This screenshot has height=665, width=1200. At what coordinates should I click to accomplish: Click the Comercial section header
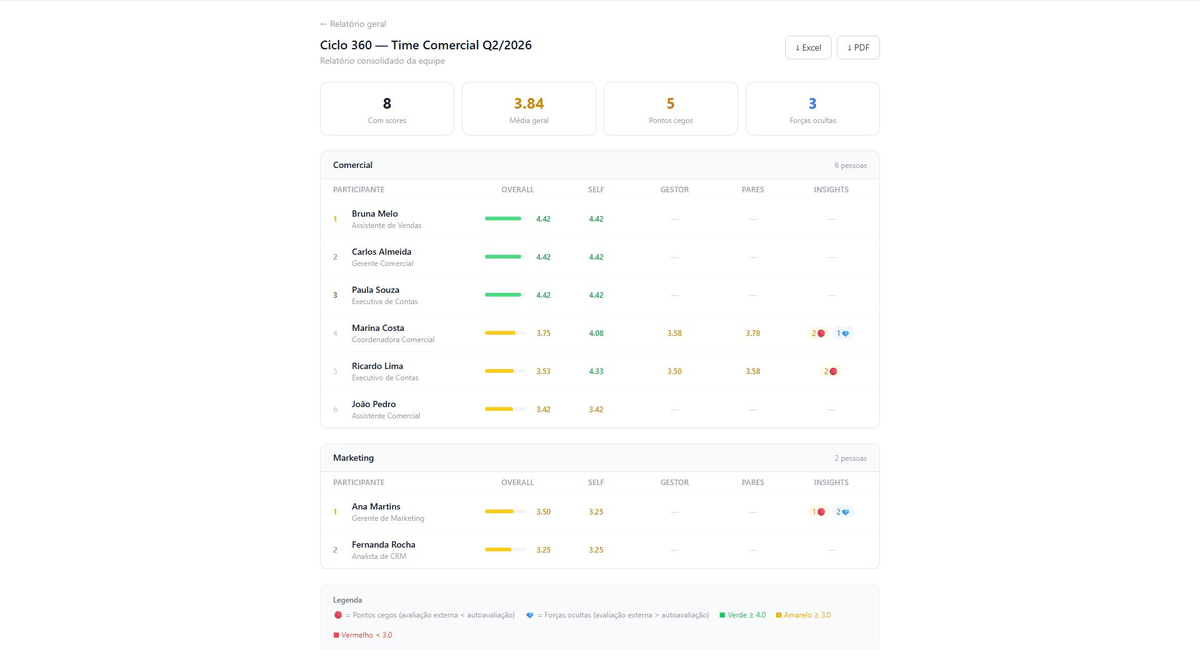click(x=600, y=165)
